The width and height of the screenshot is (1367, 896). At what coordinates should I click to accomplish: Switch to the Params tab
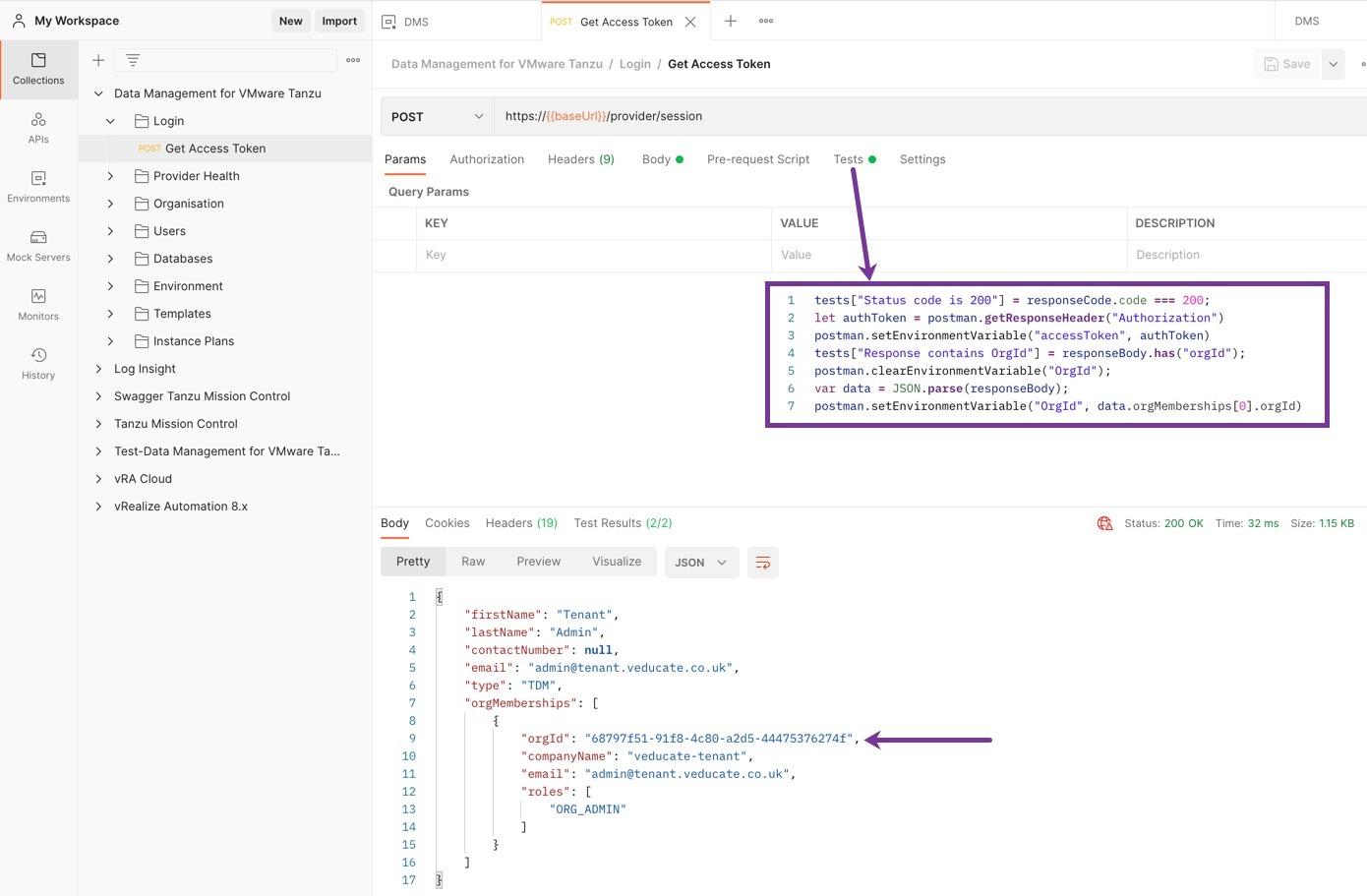[405, 159]
